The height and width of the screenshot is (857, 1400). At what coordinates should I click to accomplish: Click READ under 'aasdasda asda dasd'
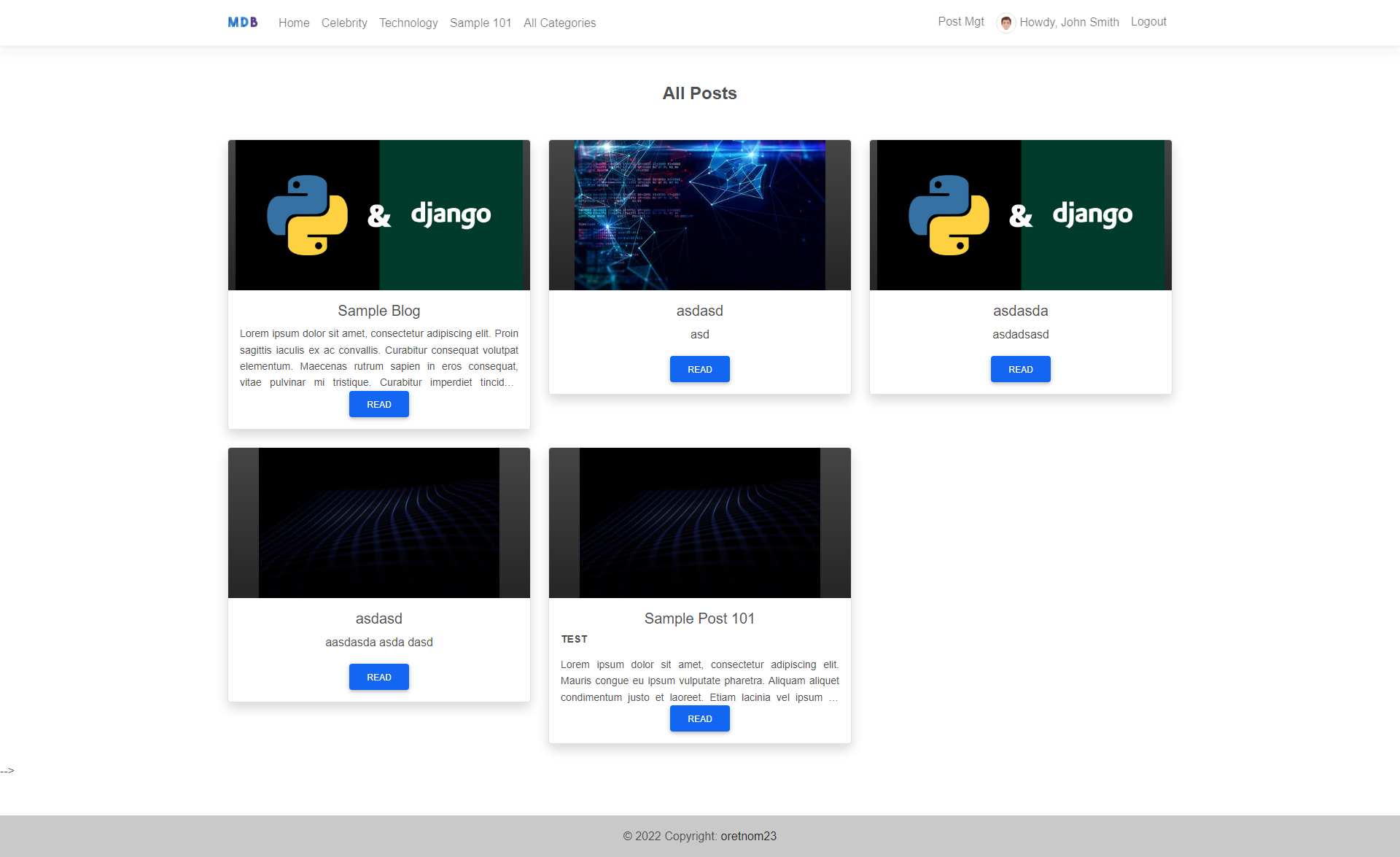379,677
